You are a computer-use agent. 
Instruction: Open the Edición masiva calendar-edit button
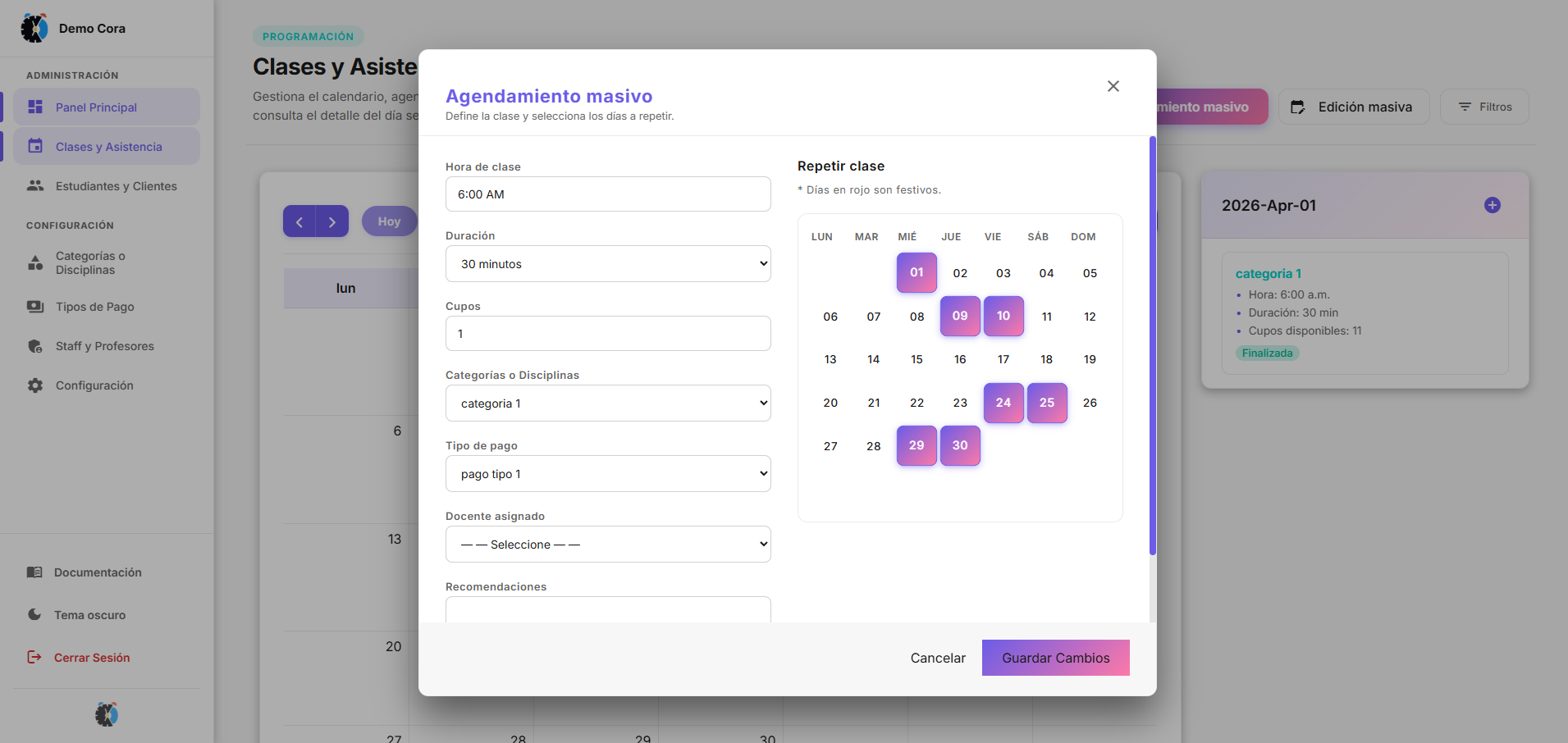click(x=1353, y=107)
